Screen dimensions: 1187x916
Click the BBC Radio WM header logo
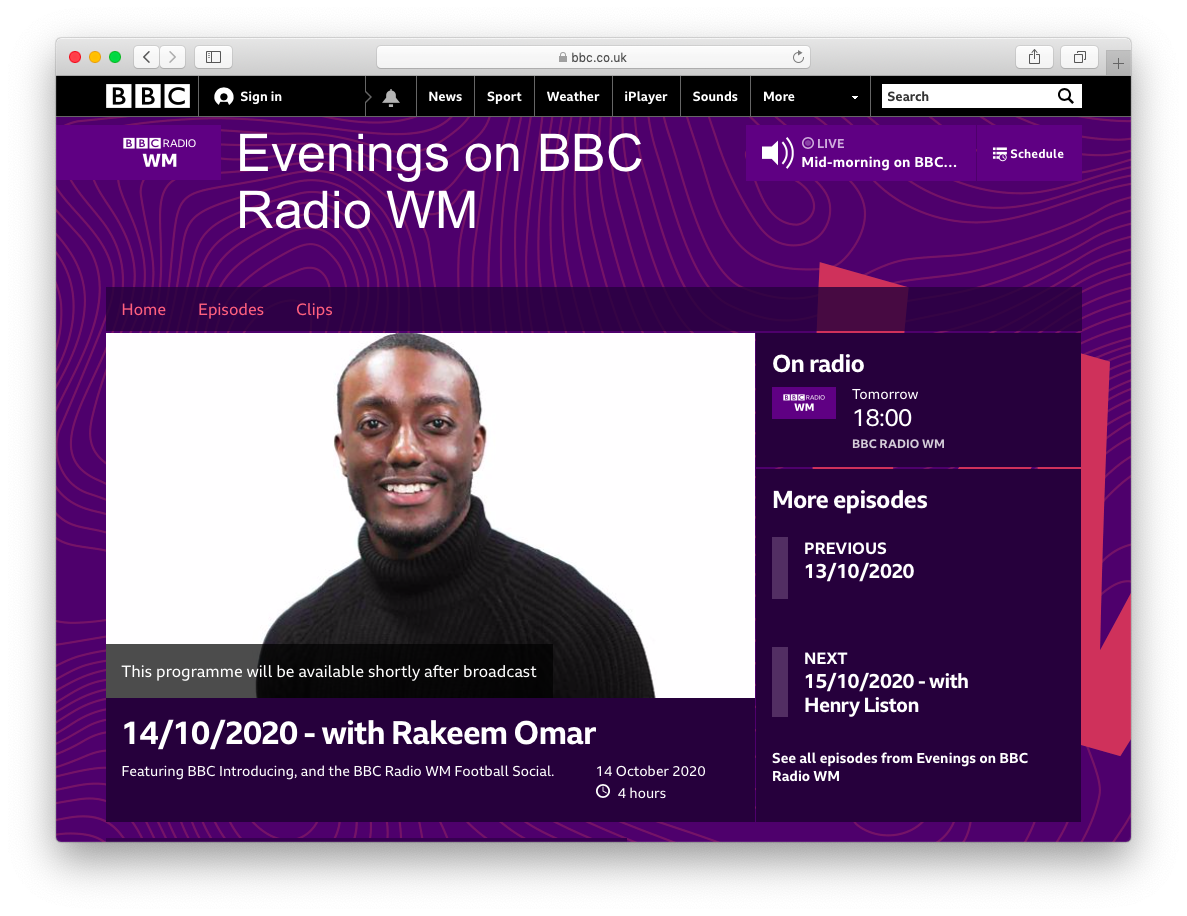160,152
